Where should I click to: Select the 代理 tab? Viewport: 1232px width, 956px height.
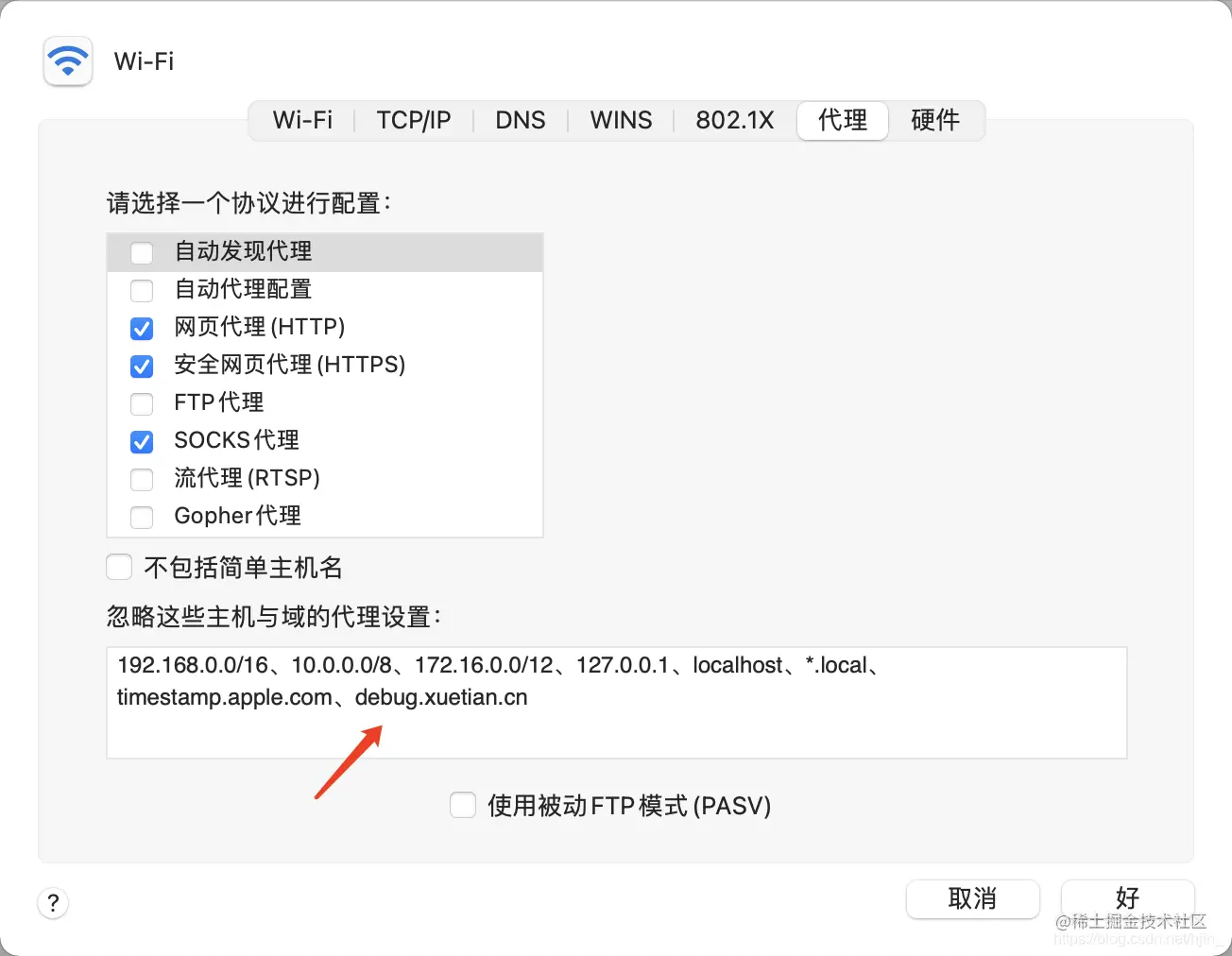(x=843, y=120)
